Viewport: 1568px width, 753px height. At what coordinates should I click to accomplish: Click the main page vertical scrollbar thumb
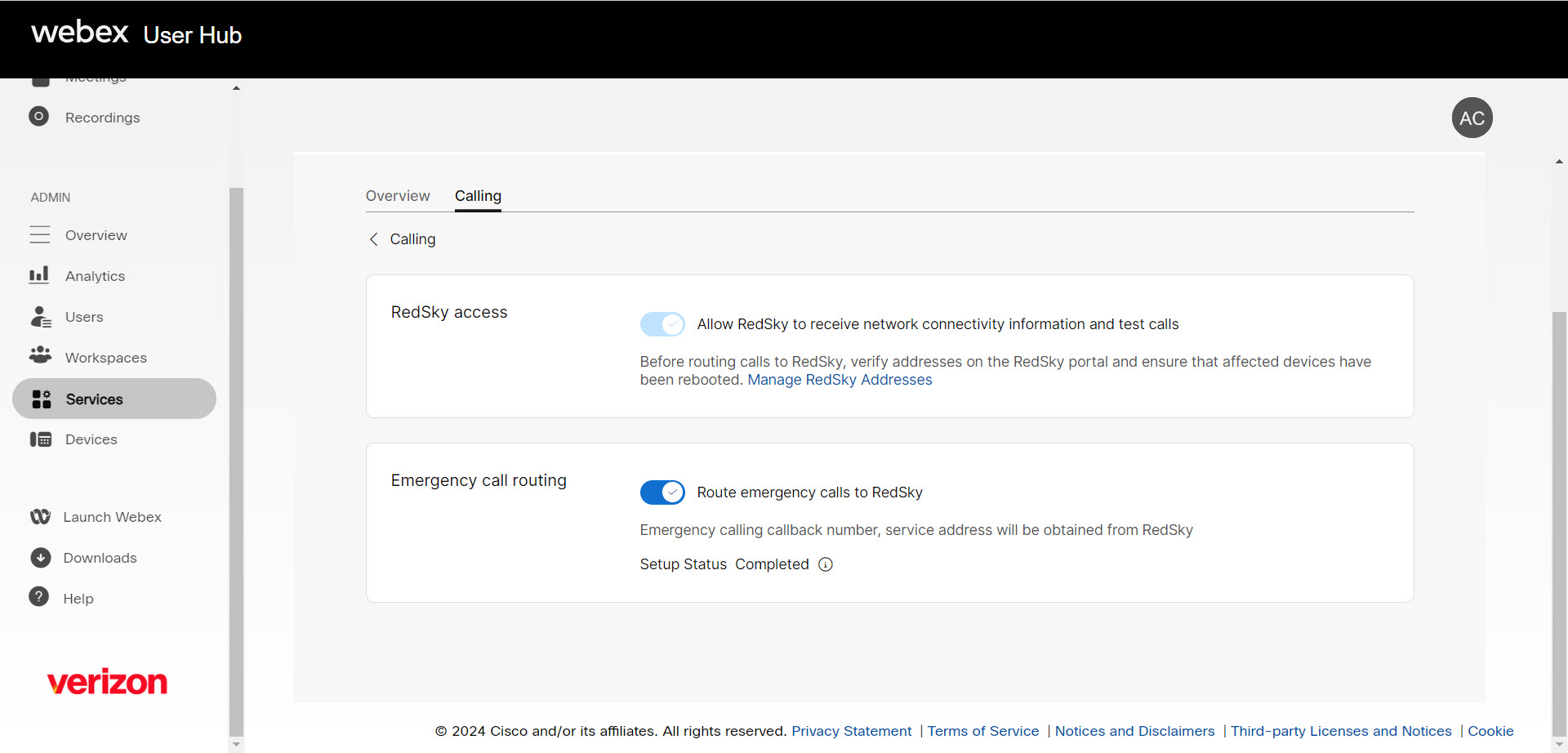[x=1559, y=523]
